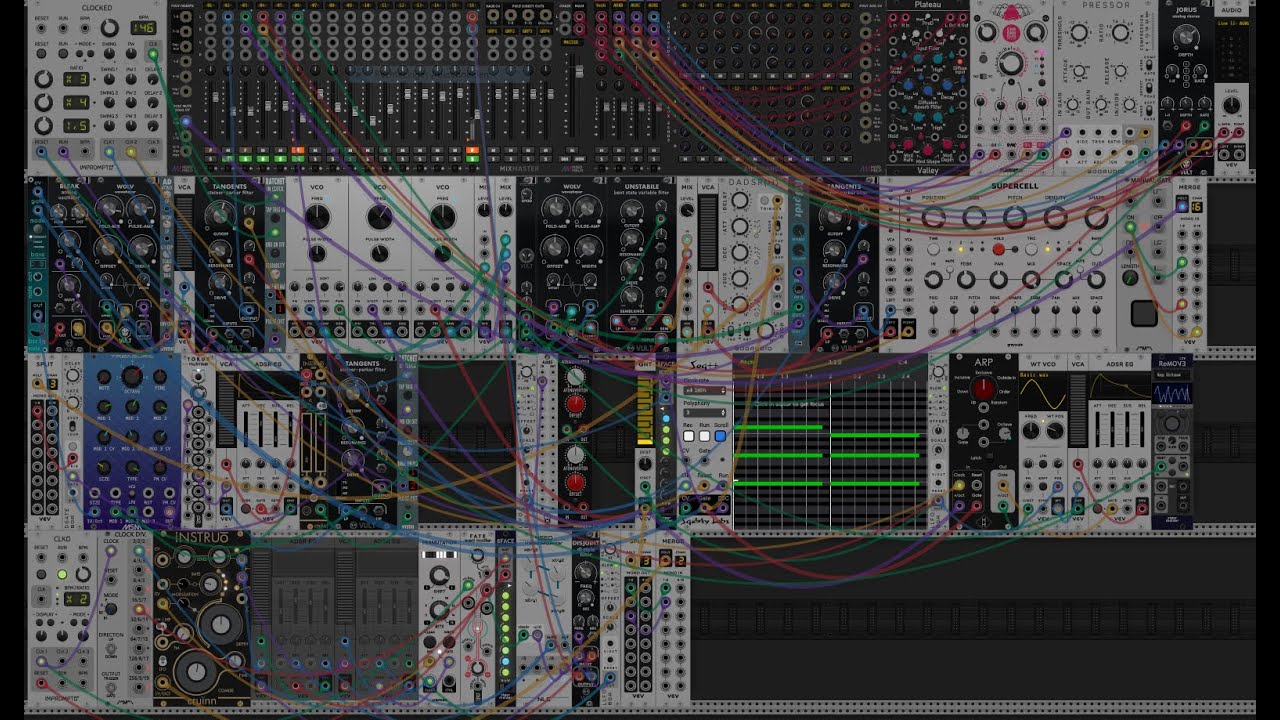The width and height of the screenshot is (1280, 720).
Task: Toggle solo on MixMaster track 02
Action: click(226, 158)
